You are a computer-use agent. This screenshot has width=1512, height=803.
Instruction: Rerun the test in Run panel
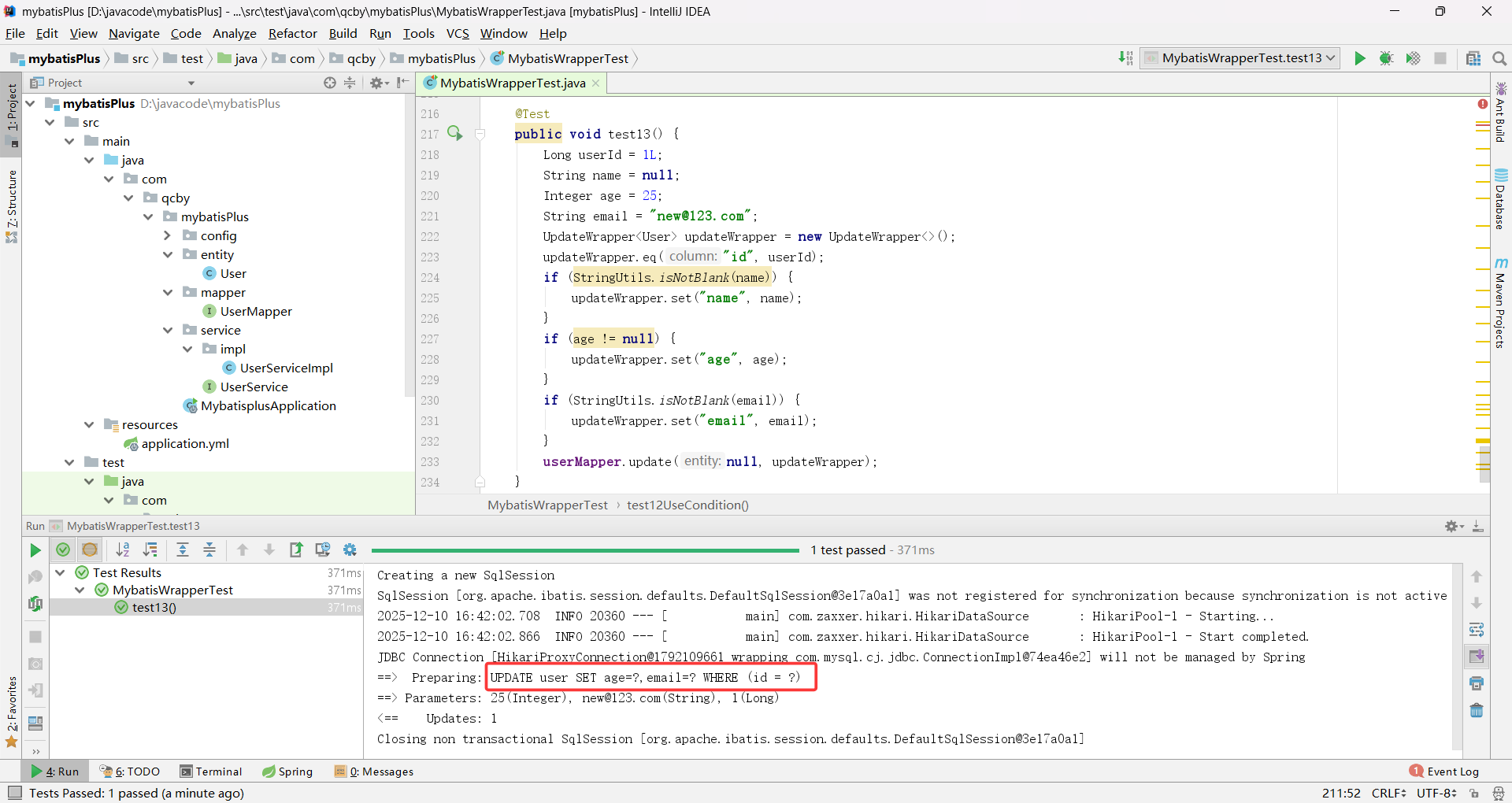click(35, 550)
